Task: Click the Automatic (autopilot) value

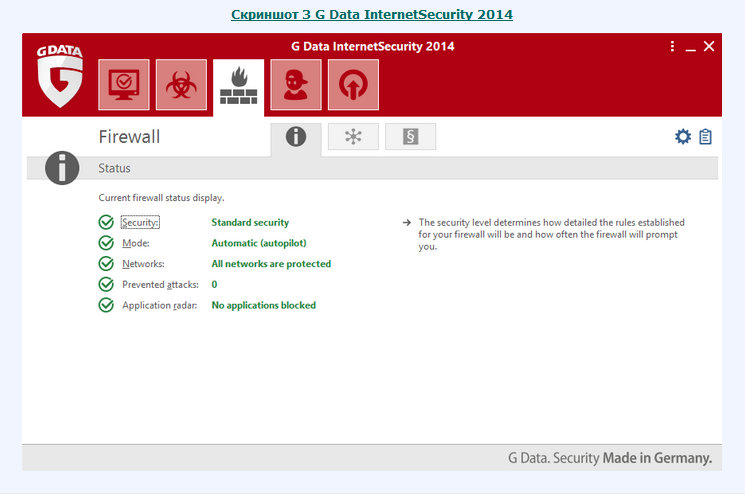Action: pyautogui.click(x=259, y=243)
